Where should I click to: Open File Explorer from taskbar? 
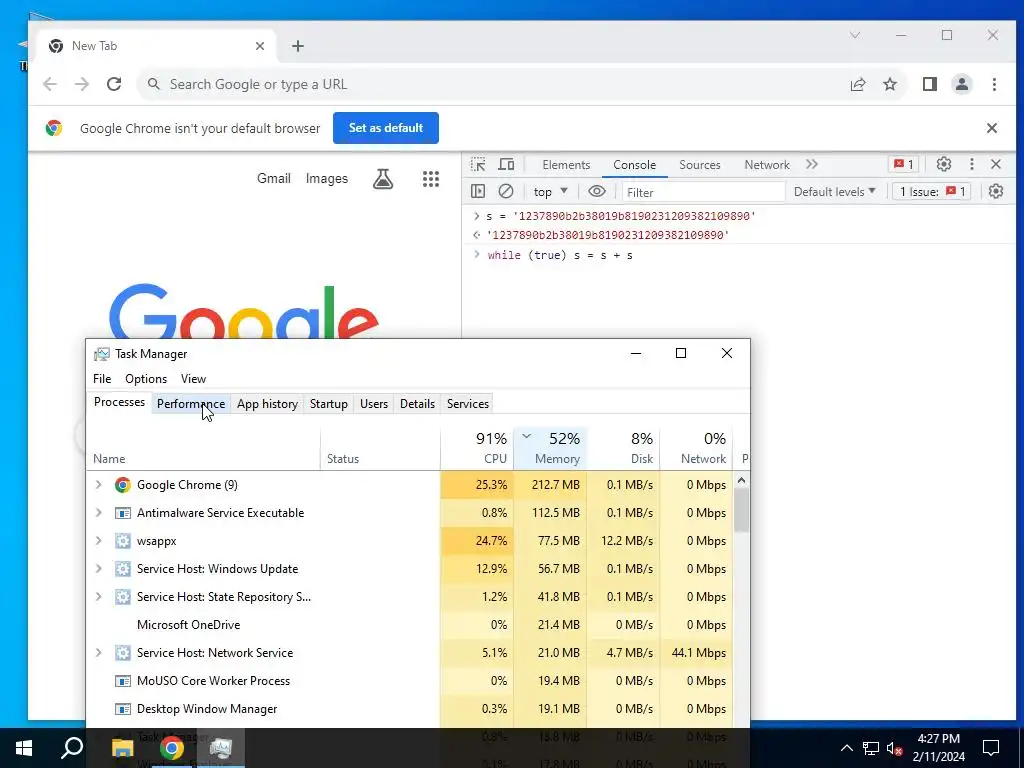point(122,748)
